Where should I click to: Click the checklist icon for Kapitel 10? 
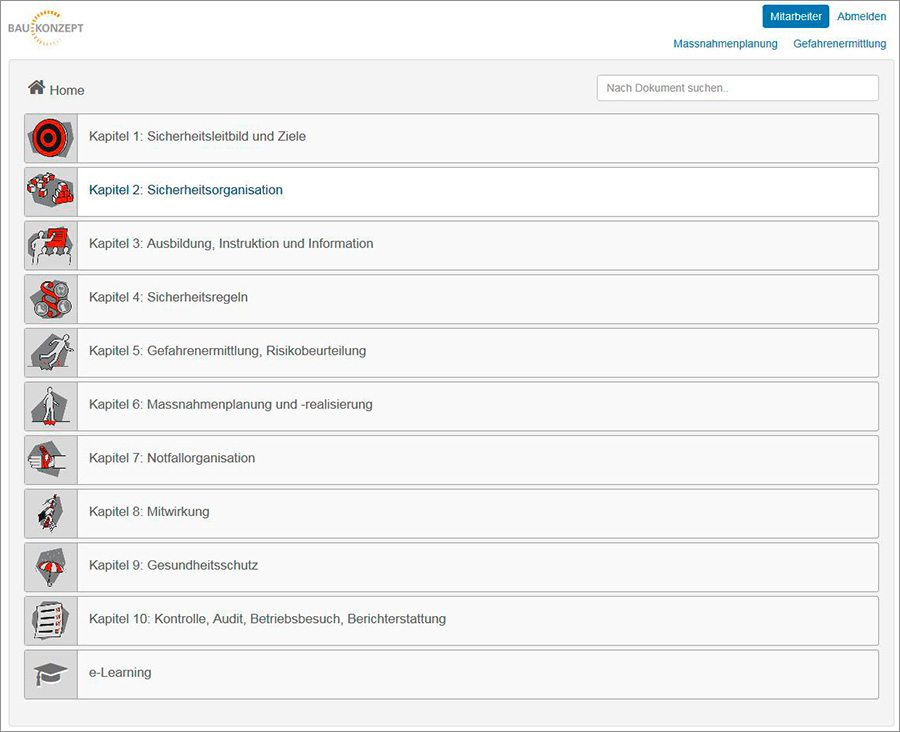point(51,620)
